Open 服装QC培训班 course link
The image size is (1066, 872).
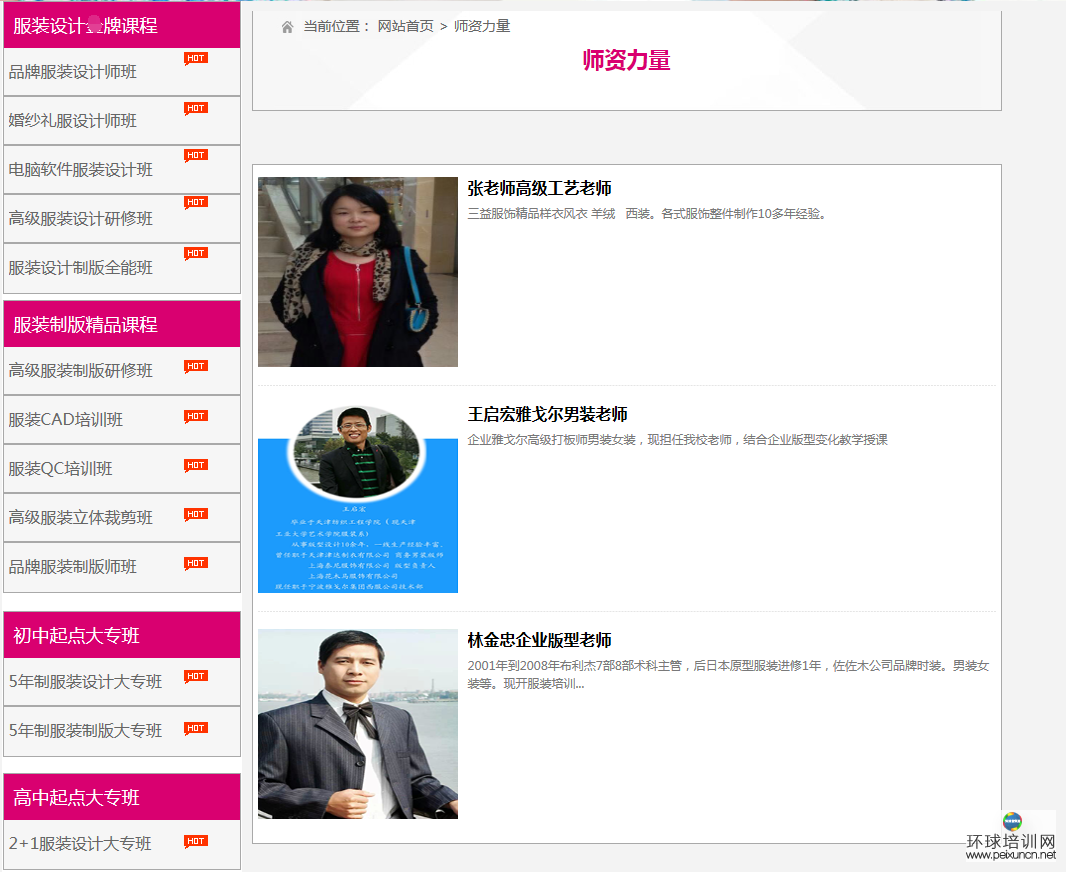pos(61,469)
